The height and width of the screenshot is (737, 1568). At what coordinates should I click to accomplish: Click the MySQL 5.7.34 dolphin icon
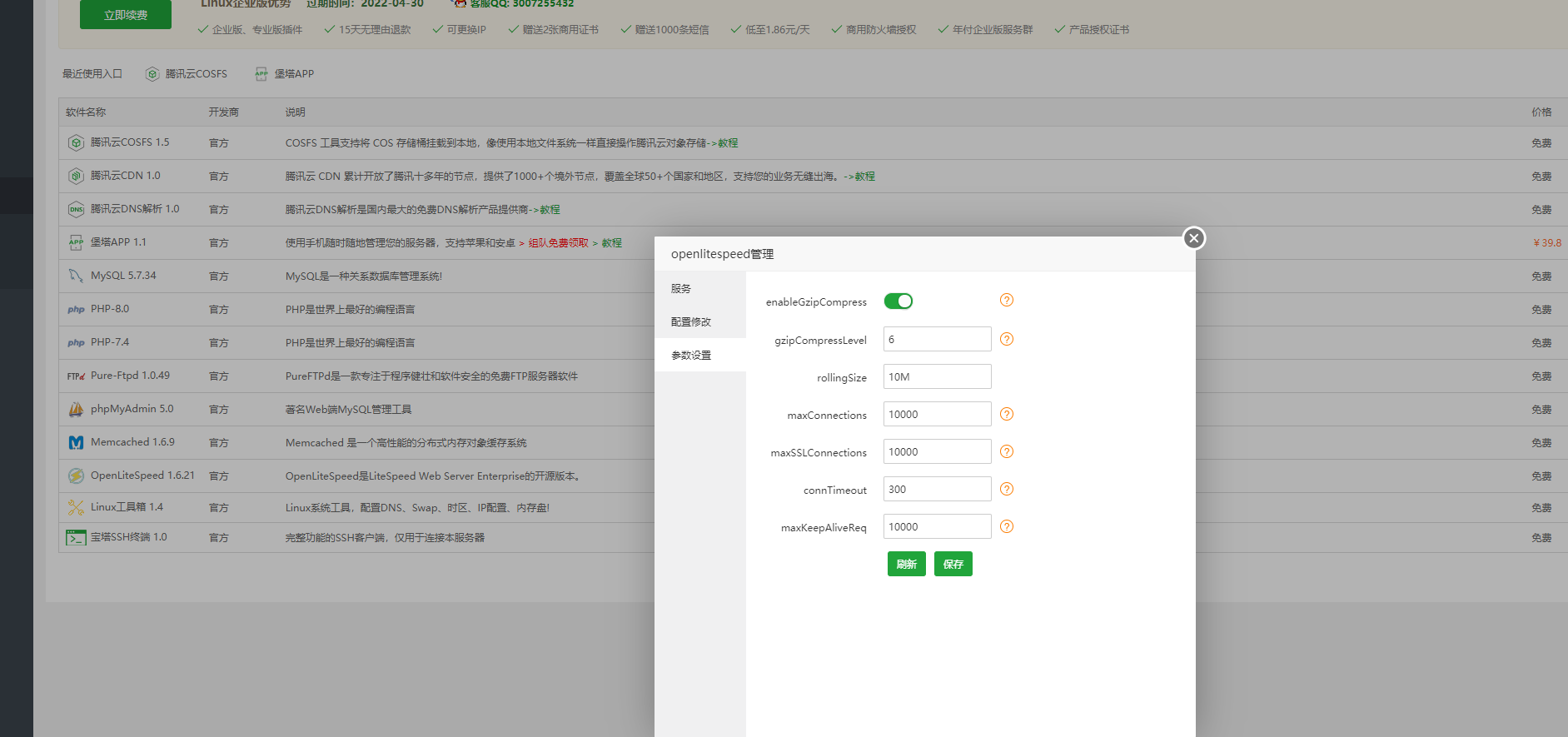[76, 276]
